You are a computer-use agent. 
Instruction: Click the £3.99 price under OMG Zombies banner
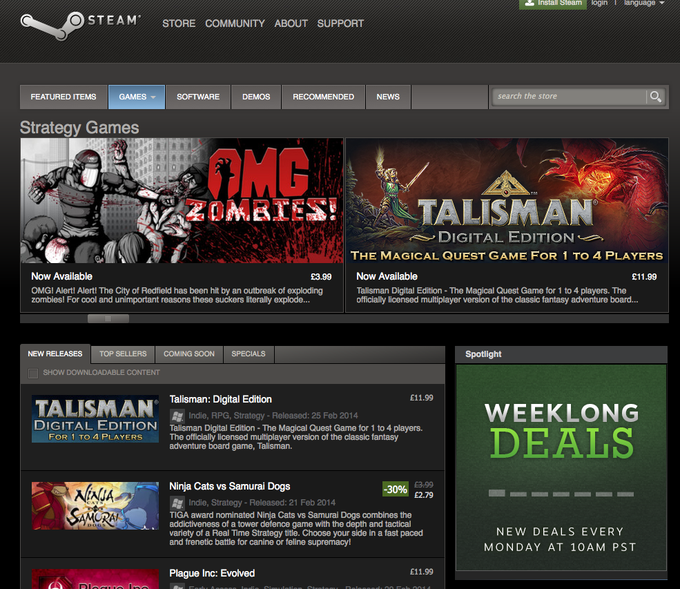321,277
